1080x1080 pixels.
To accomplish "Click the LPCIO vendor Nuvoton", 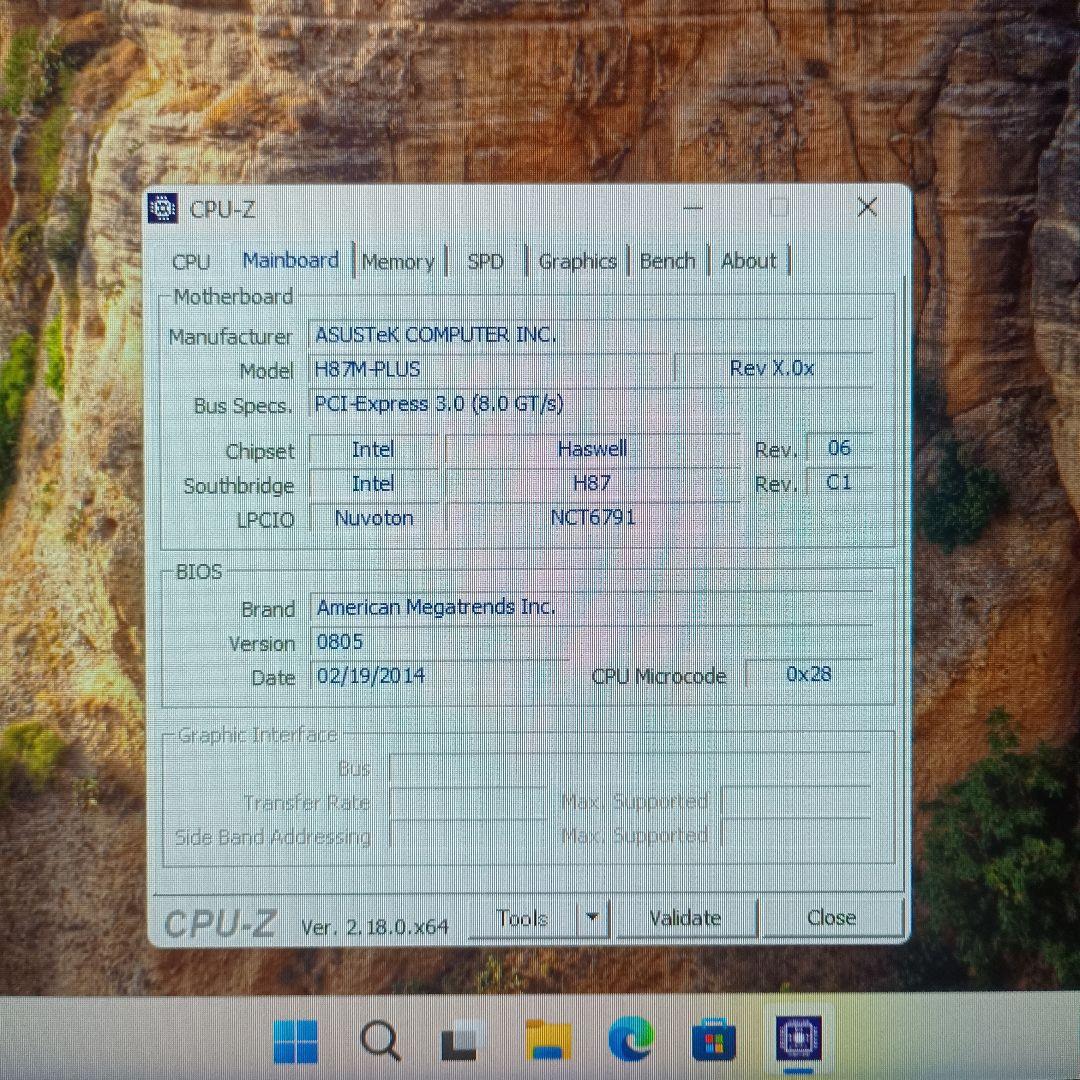I will click(374, 518).
